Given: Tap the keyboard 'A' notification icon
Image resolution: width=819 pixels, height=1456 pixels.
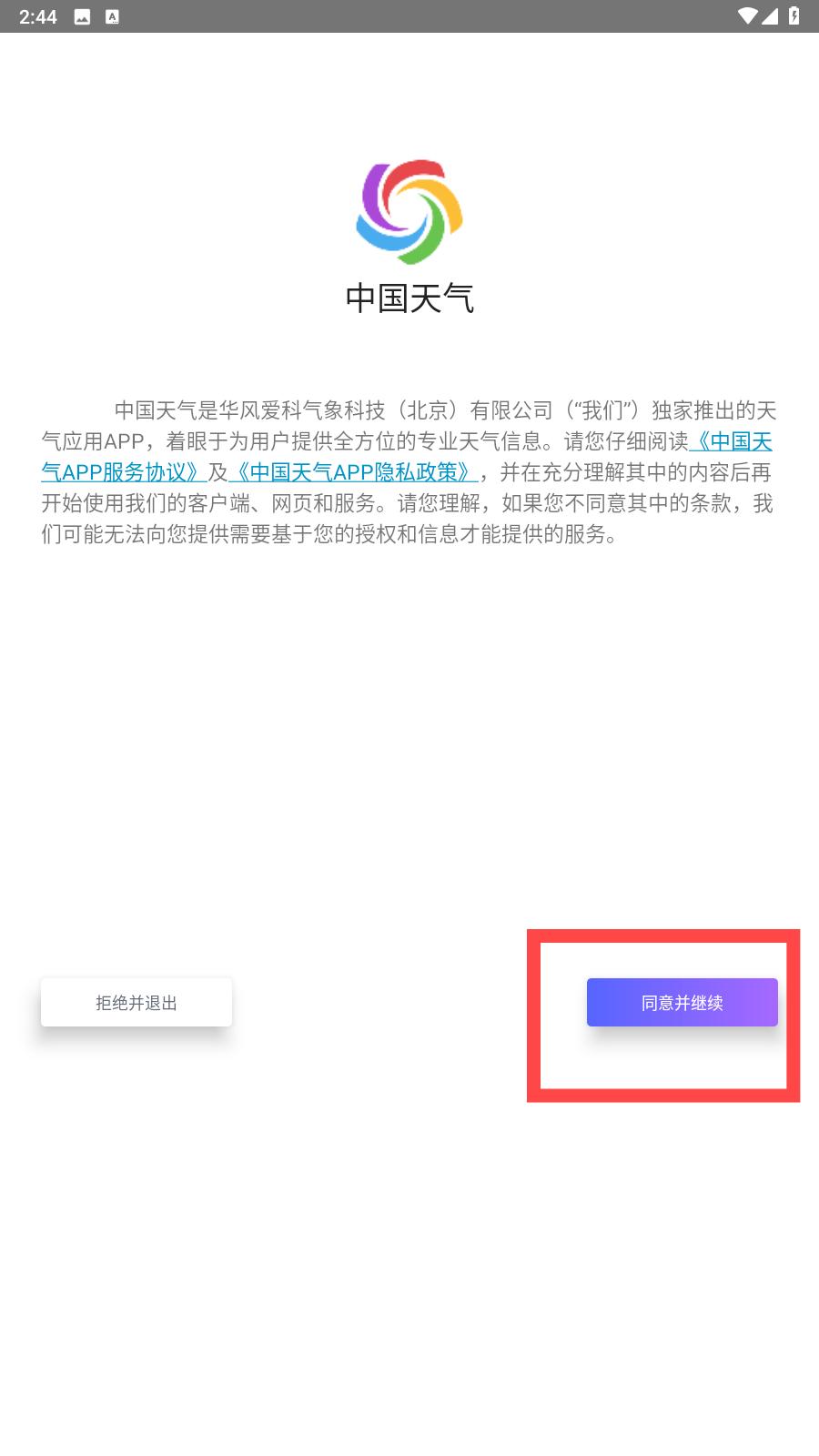Looking at the screenshot, I should (x=112, y=16).
